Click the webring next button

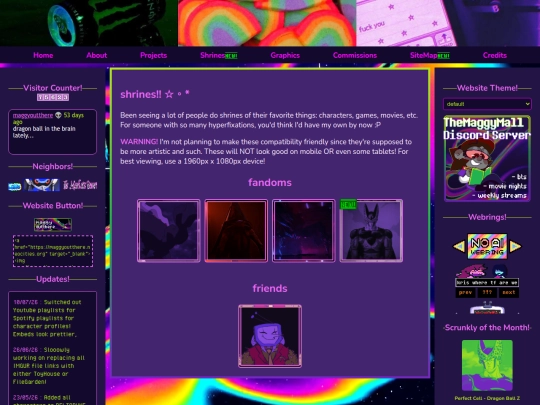(508, 292)
